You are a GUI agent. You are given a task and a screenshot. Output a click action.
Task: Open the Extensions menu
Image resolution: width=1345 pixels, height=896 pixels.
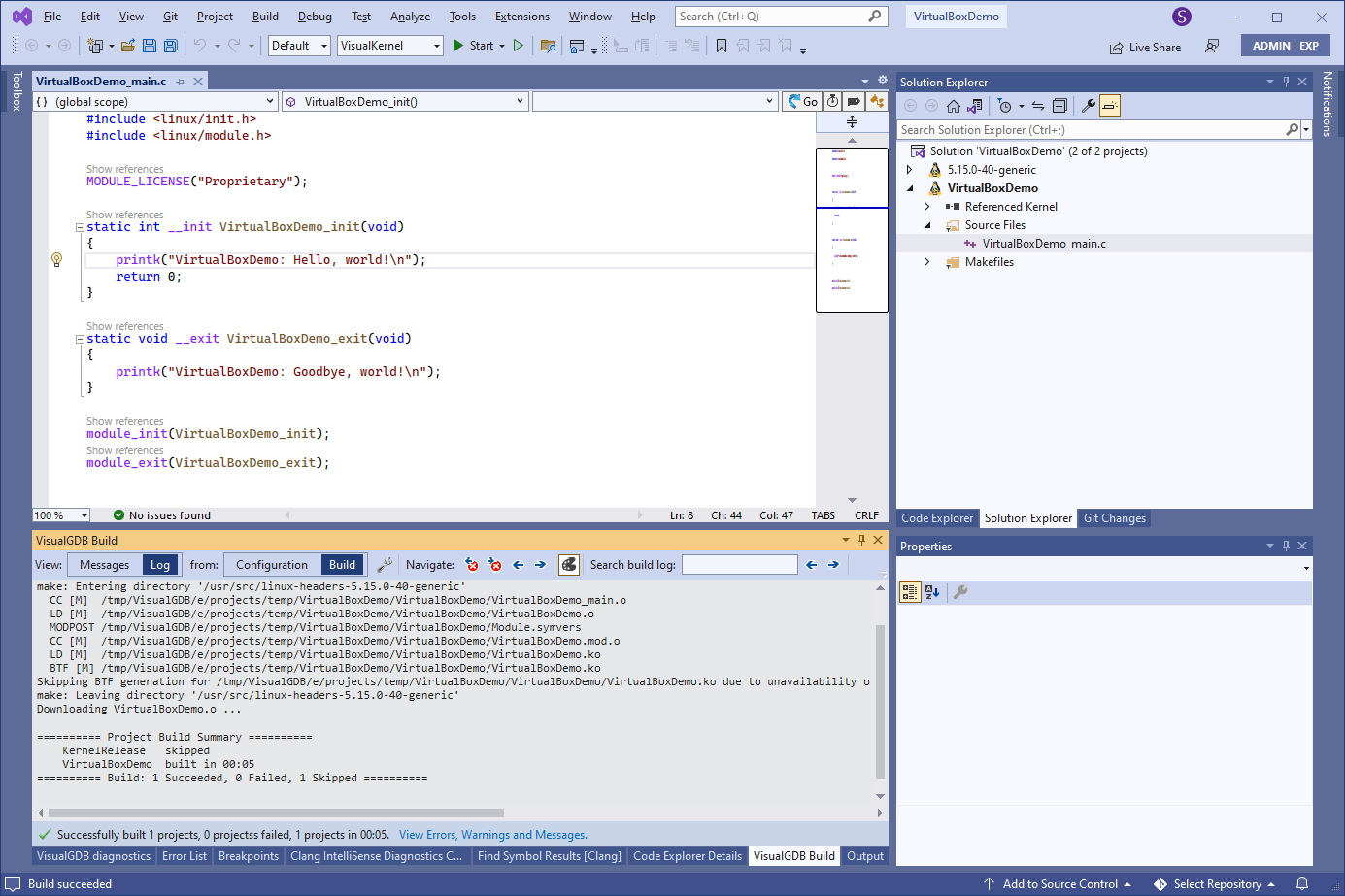point(521,17)
